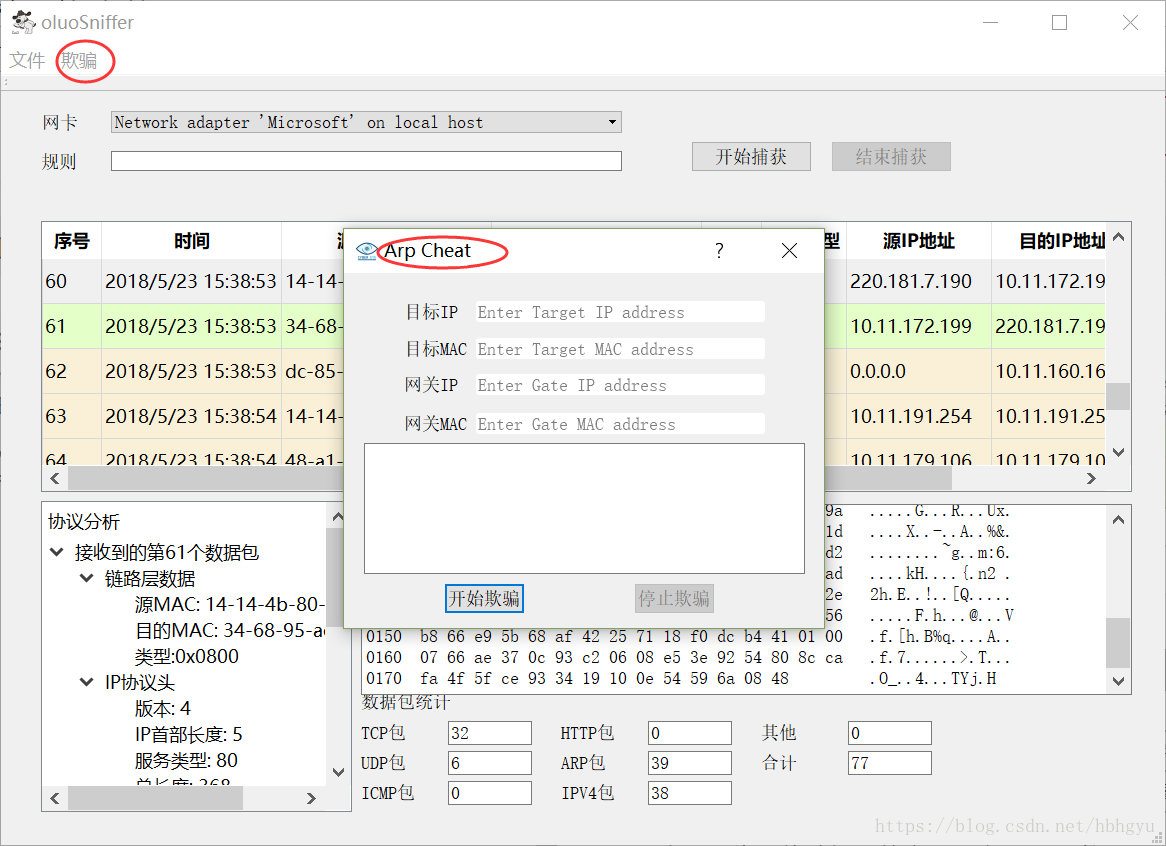1166x846 pixels.
Task: Click hex dump scroll up arrow
Action: pyautogui.click(x=1118, y=520)
